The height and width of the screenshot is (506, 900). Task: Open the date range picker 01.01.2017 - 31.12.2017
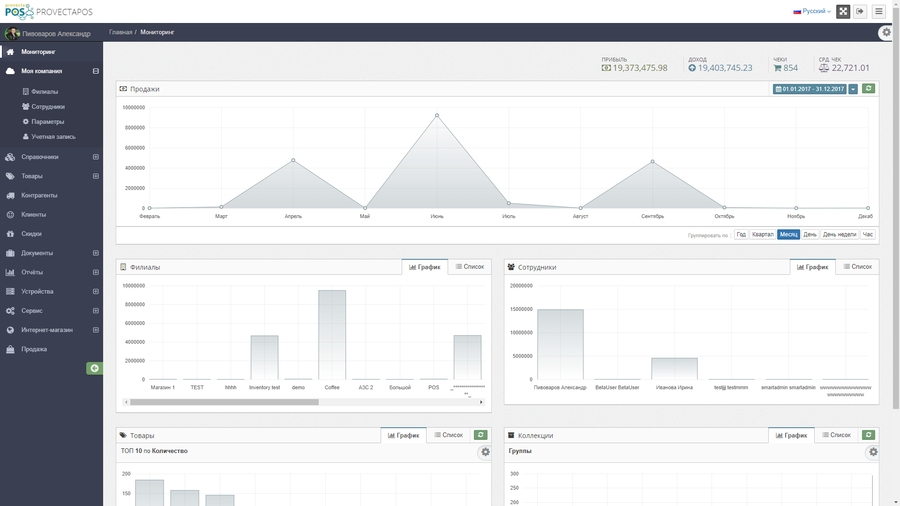pos(809,89)
